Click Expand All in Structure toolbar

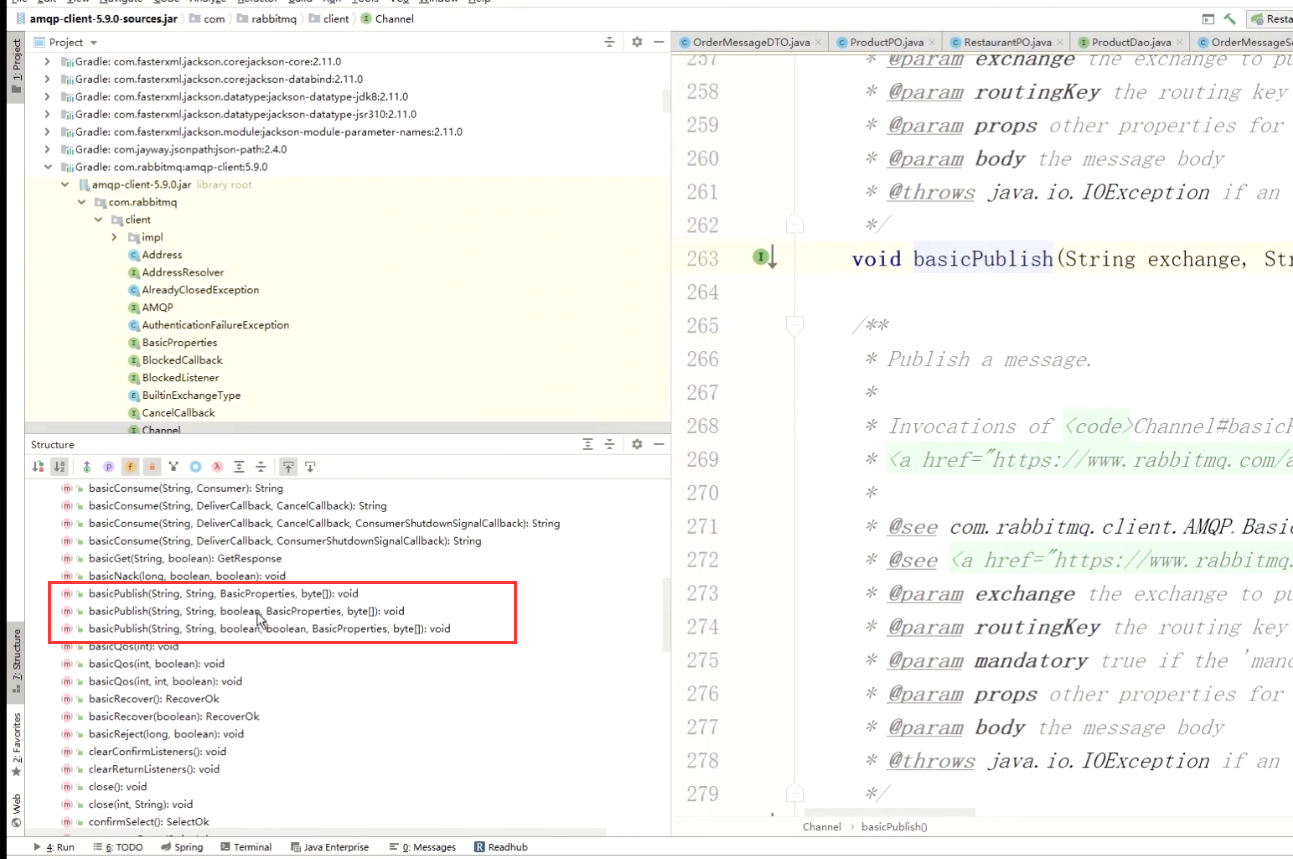[x=239, y=467]
